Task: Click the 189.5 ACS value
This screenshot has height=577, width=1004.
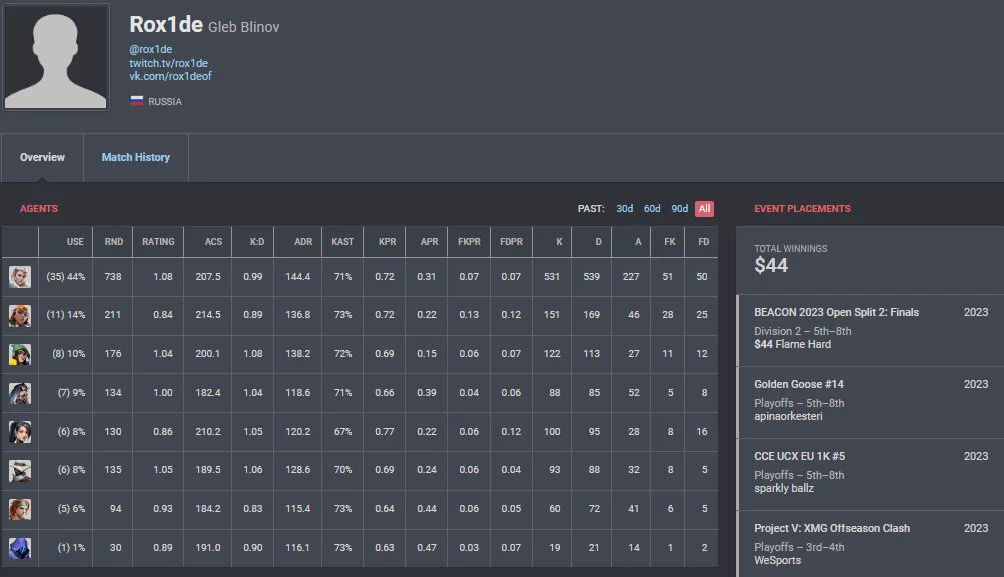Action: 208,470
